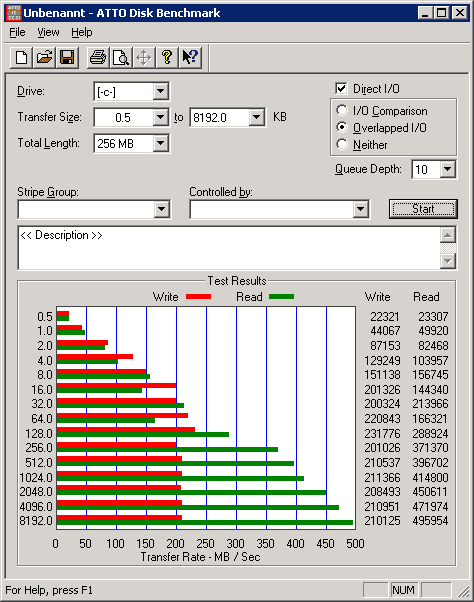Click the read value 495954
The width and height of the screenshot is (474, 602).
coord(430,521)
